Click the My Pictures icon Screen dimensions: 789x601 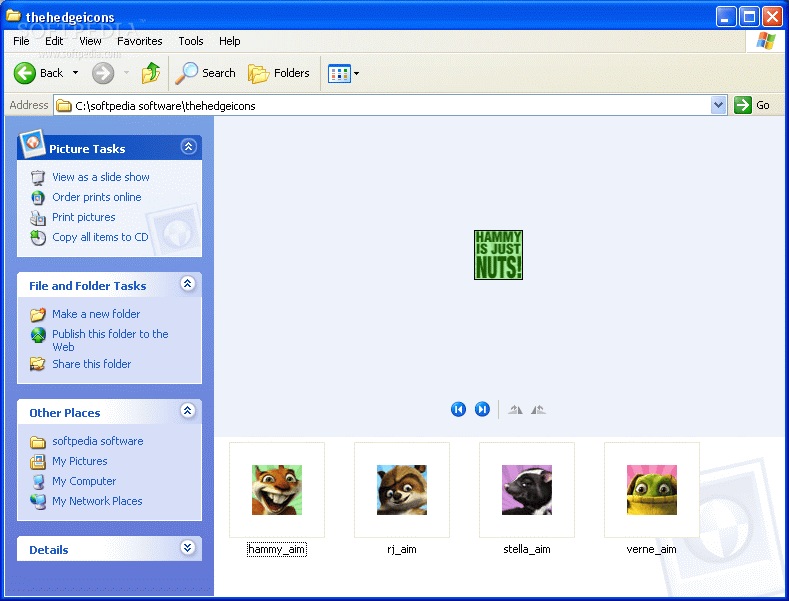[x=38, y=462]
